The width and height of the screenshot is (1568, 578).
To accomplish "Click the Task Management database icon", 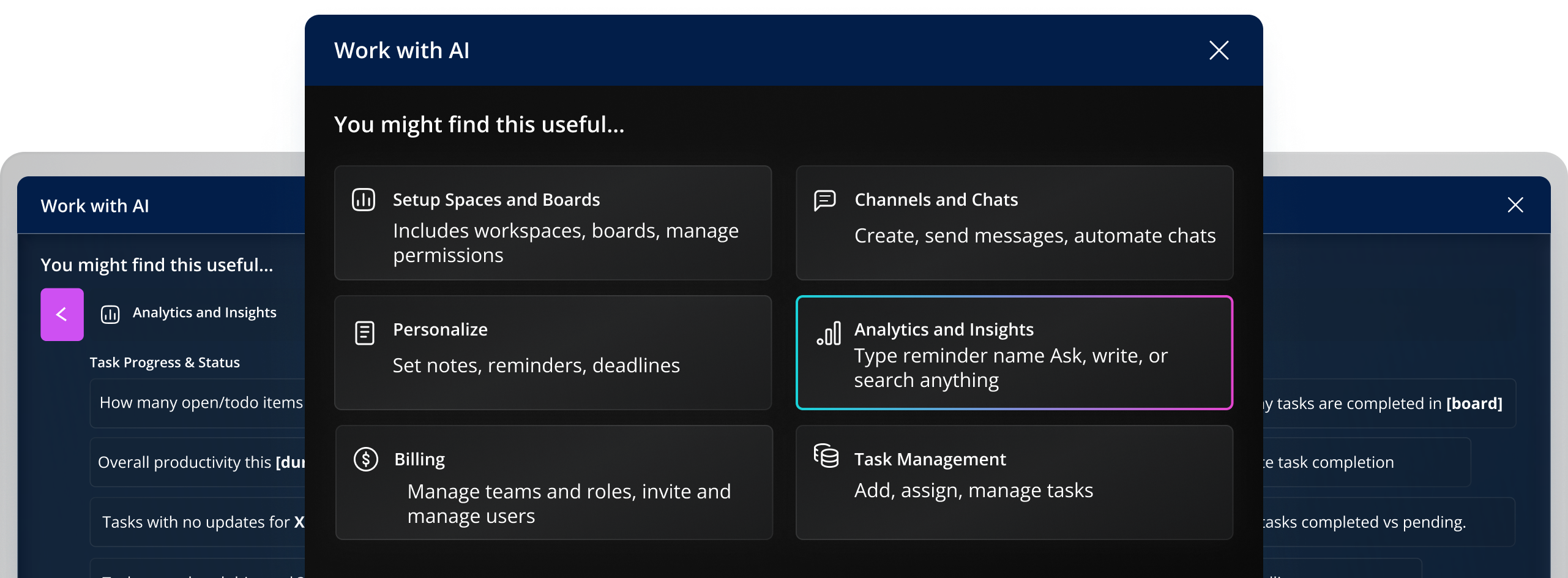I will [826, 456].
